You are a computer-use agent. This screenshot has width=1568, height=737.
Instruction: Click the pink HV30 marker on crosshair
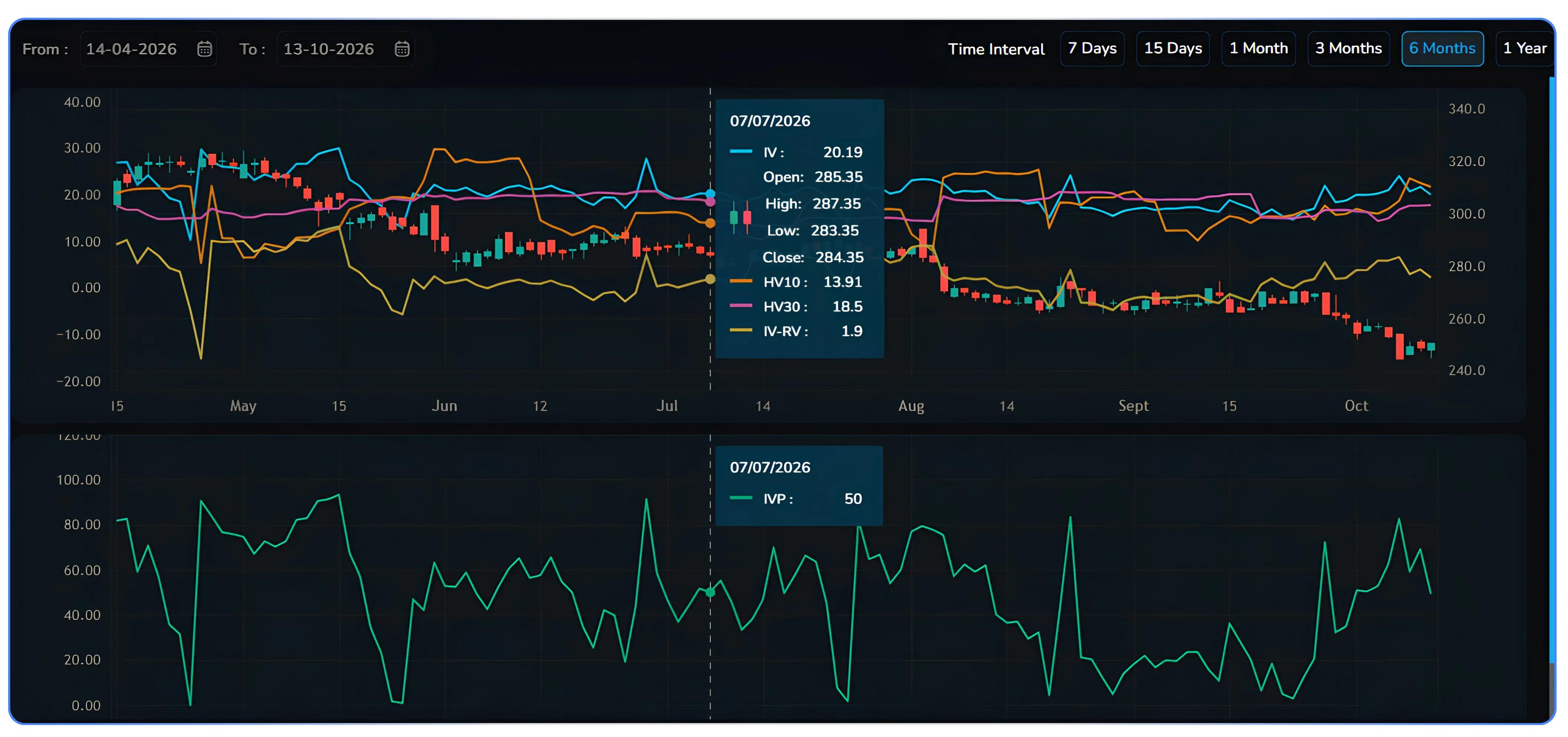[710, 202]
